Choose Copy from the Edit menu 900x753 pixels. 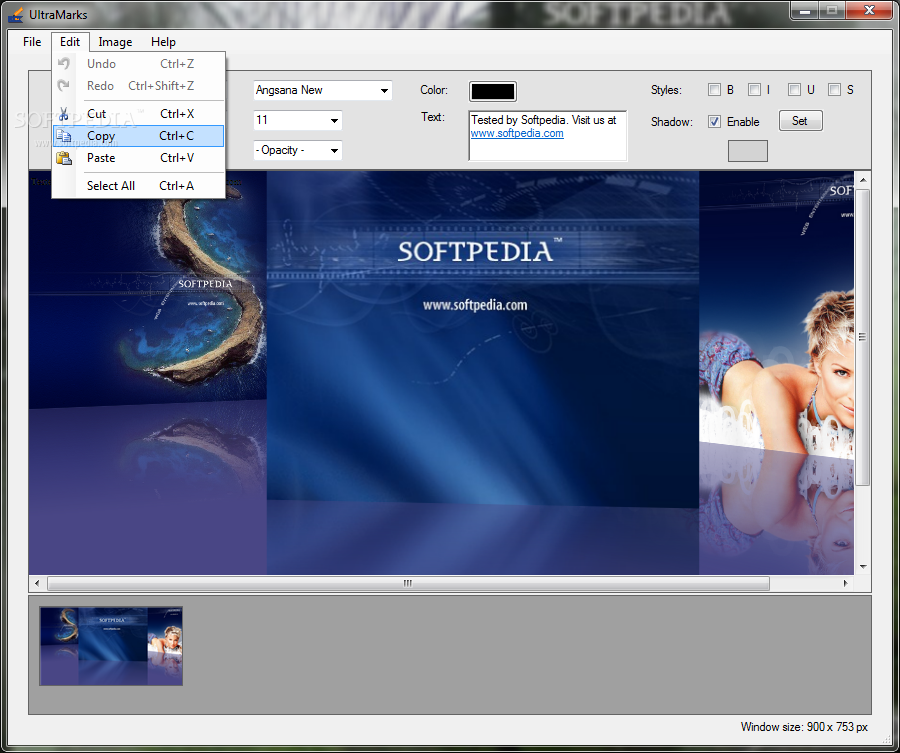click(x=138, y=136)
